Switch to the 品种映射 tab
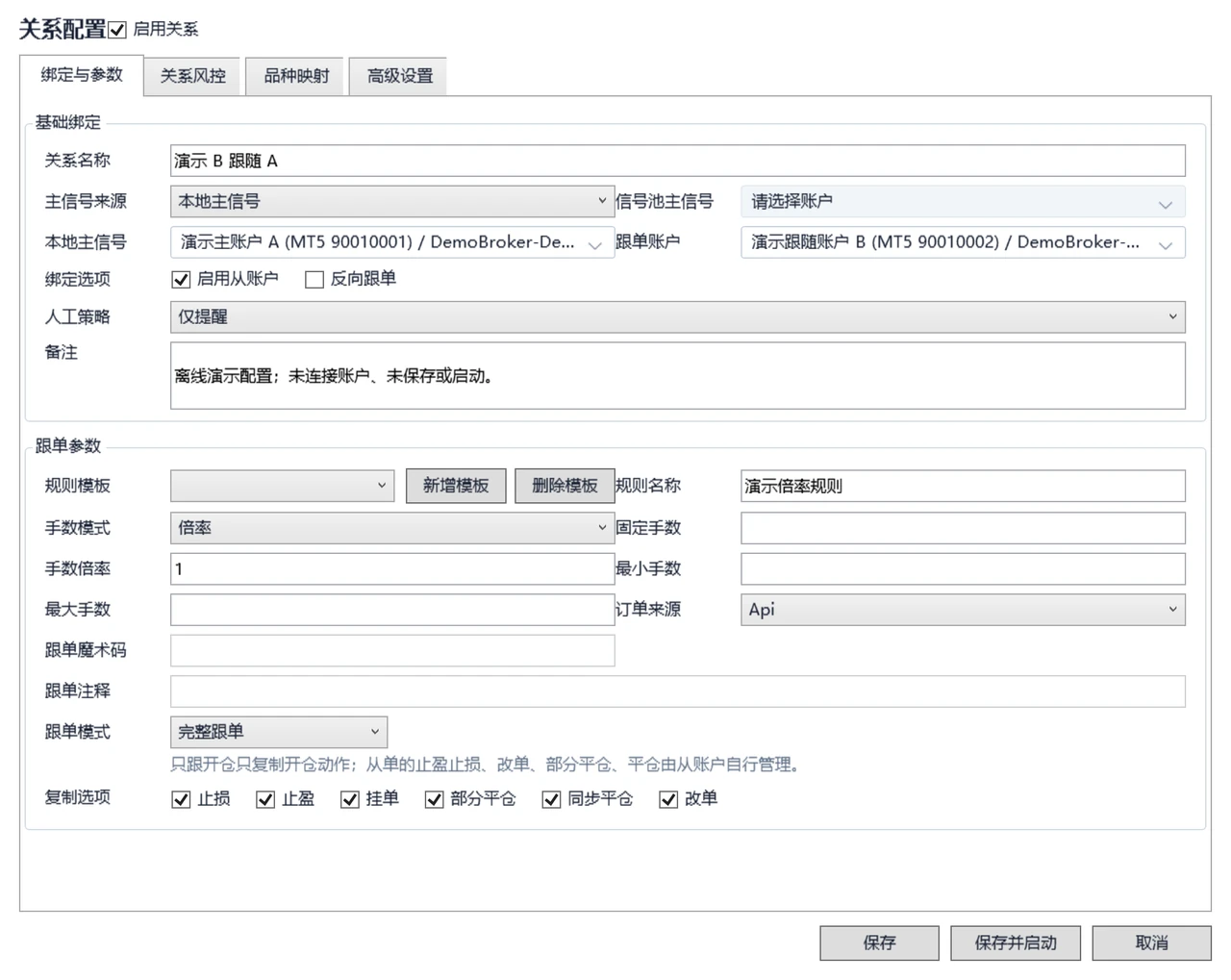Viewport: 1231px width, 980px height. [x=296, y=76]
